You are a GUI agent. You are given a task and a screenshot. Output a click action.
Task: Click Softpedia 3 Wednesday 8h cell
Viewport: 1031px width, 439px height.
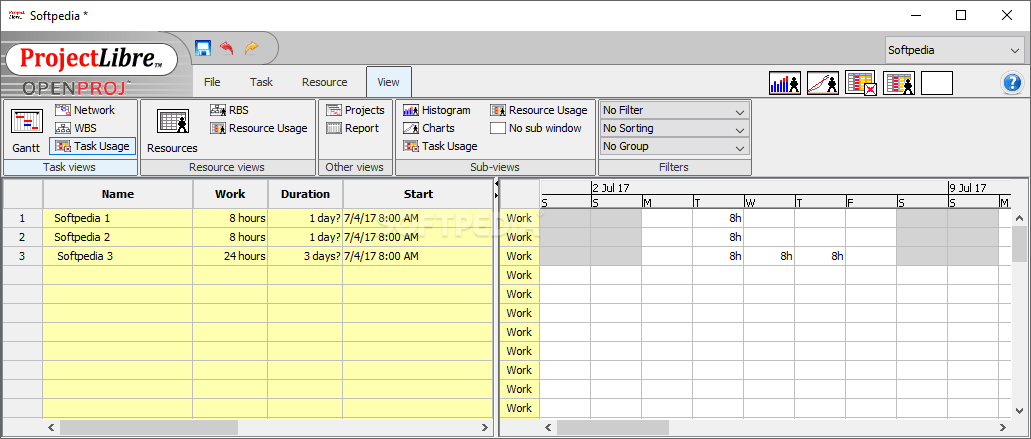(x=769, y=256)
